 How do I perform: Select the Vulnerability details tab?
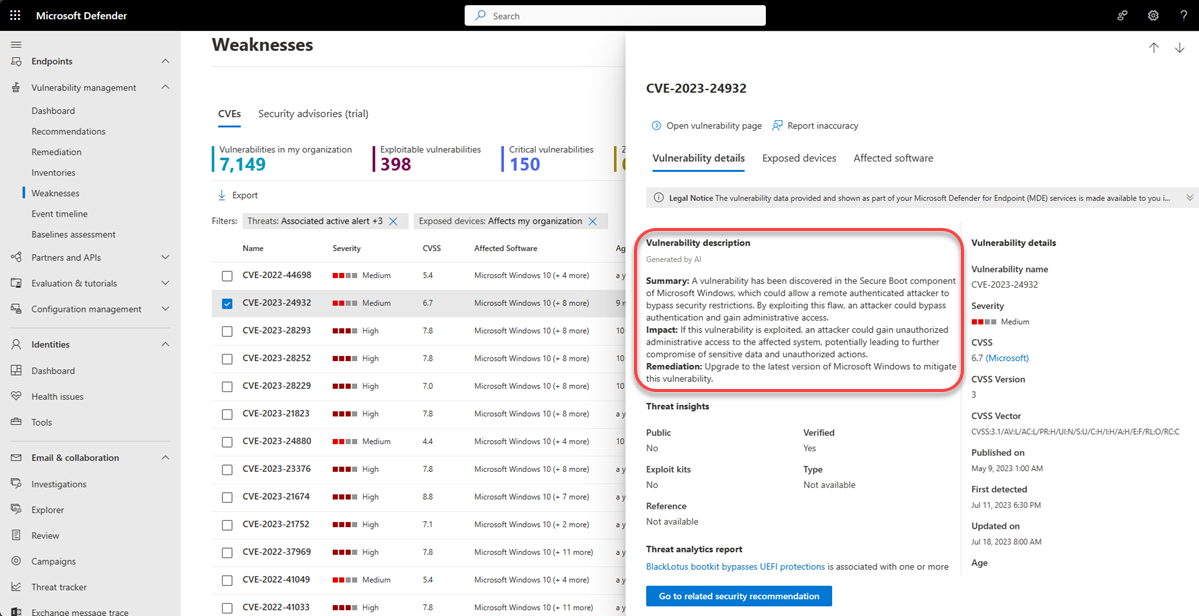pos(698,158)
